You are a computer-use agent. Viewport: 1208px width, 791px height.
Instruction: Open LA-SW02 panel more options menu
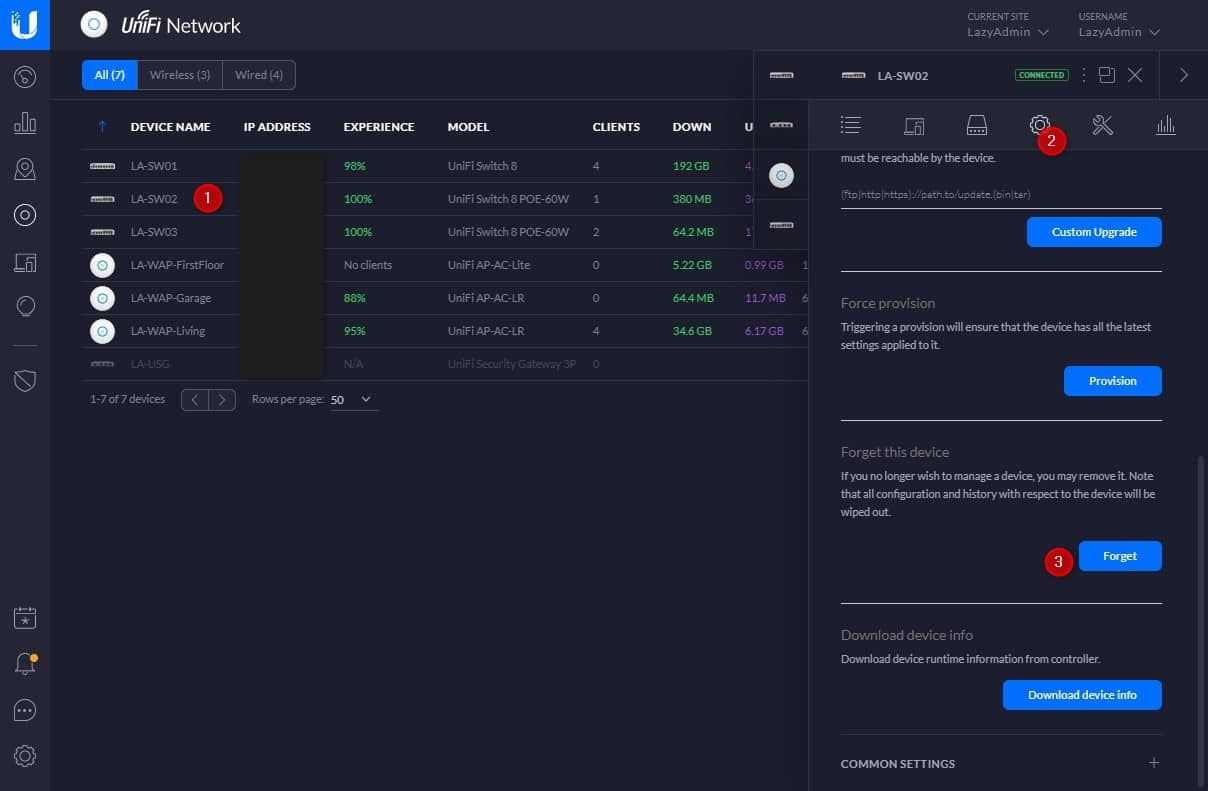1083,75
